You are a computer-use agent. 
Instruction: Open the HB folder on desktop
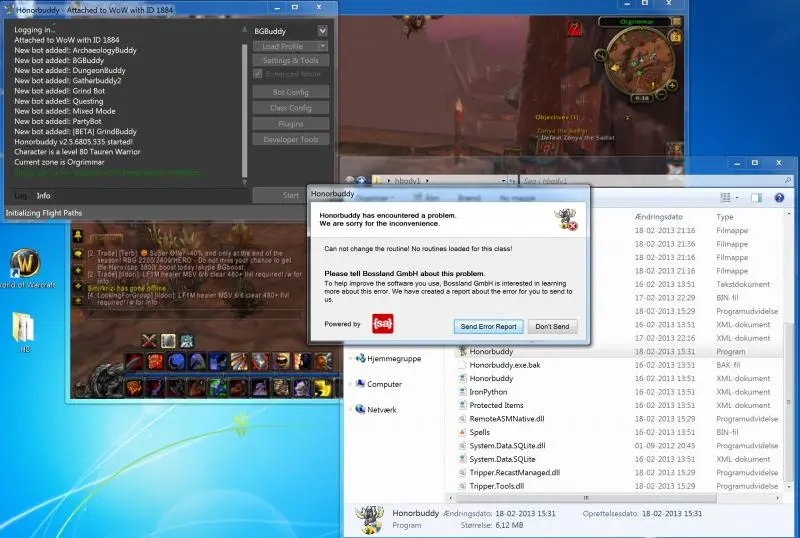[25, 328]
